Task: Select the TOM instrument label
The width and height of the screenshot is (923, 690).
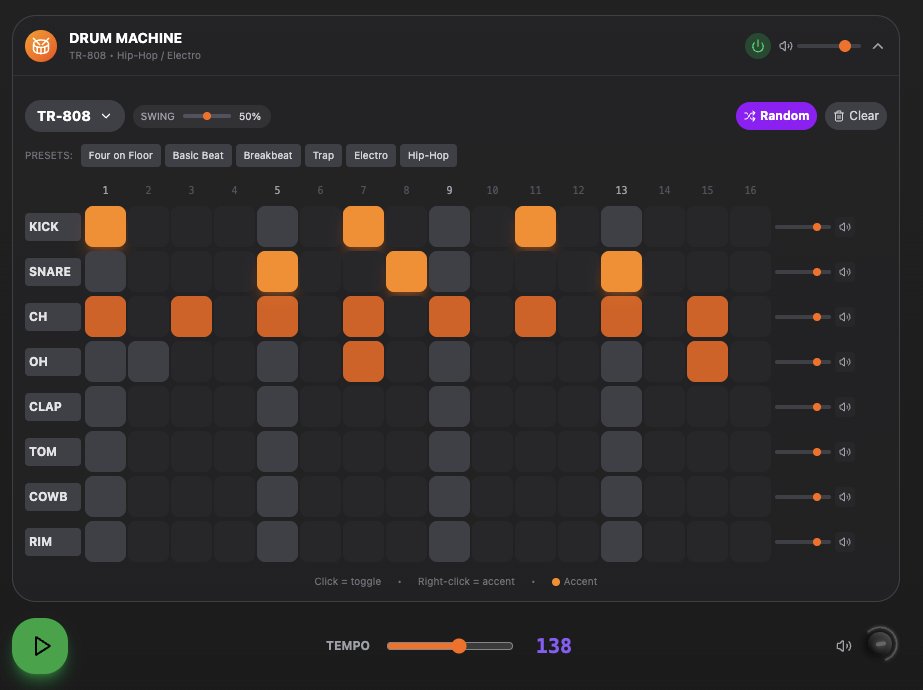Action: tap(53, 452)
